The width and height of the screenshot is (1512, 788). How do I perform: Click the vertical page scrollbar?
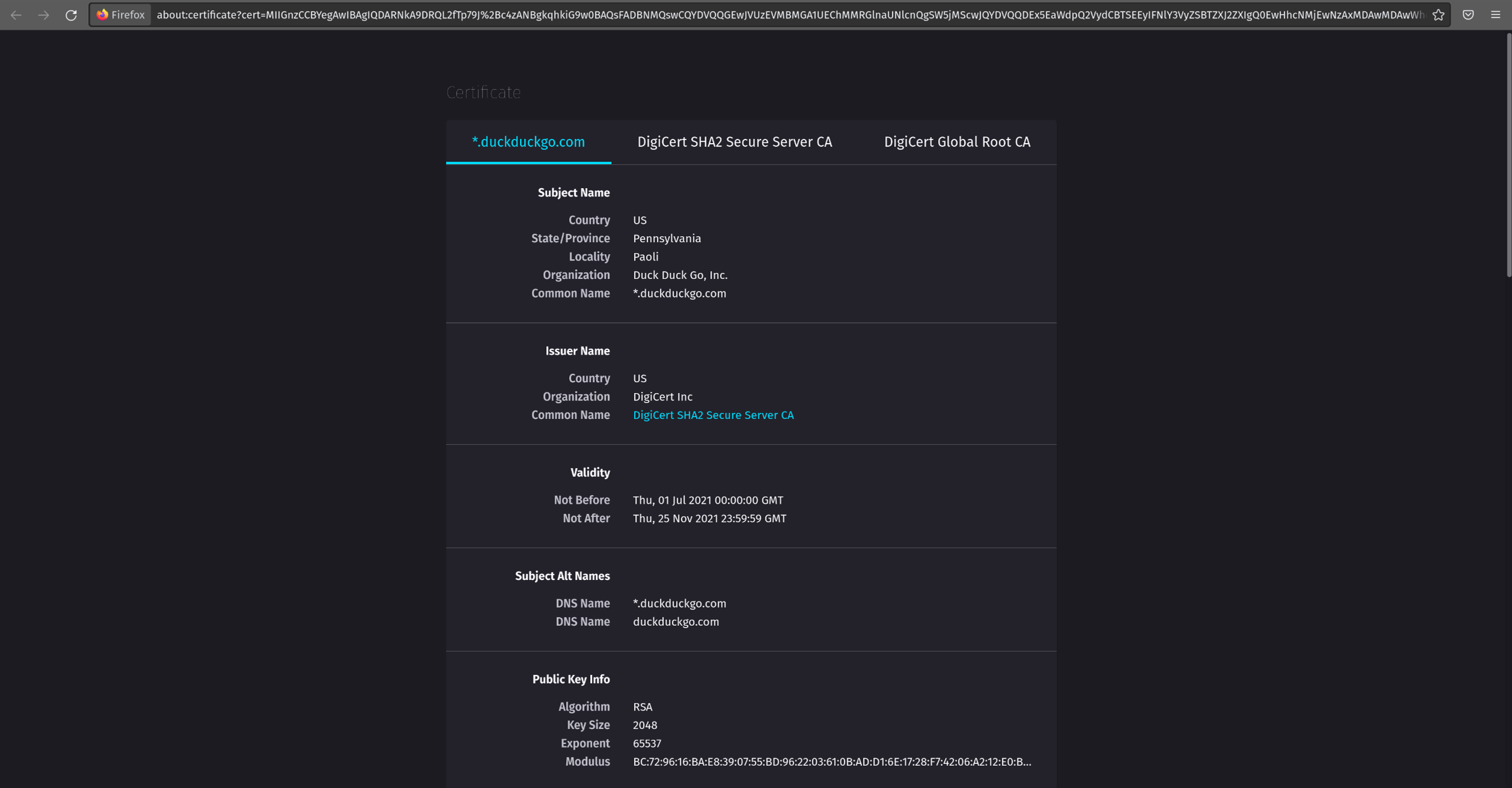click(1508, 154)
